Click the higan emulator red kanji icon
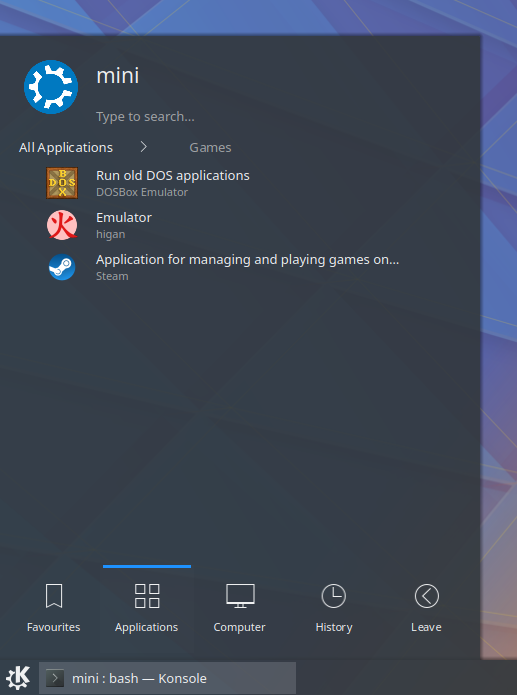This screenshot has height=695, width=517. [62, 225]
